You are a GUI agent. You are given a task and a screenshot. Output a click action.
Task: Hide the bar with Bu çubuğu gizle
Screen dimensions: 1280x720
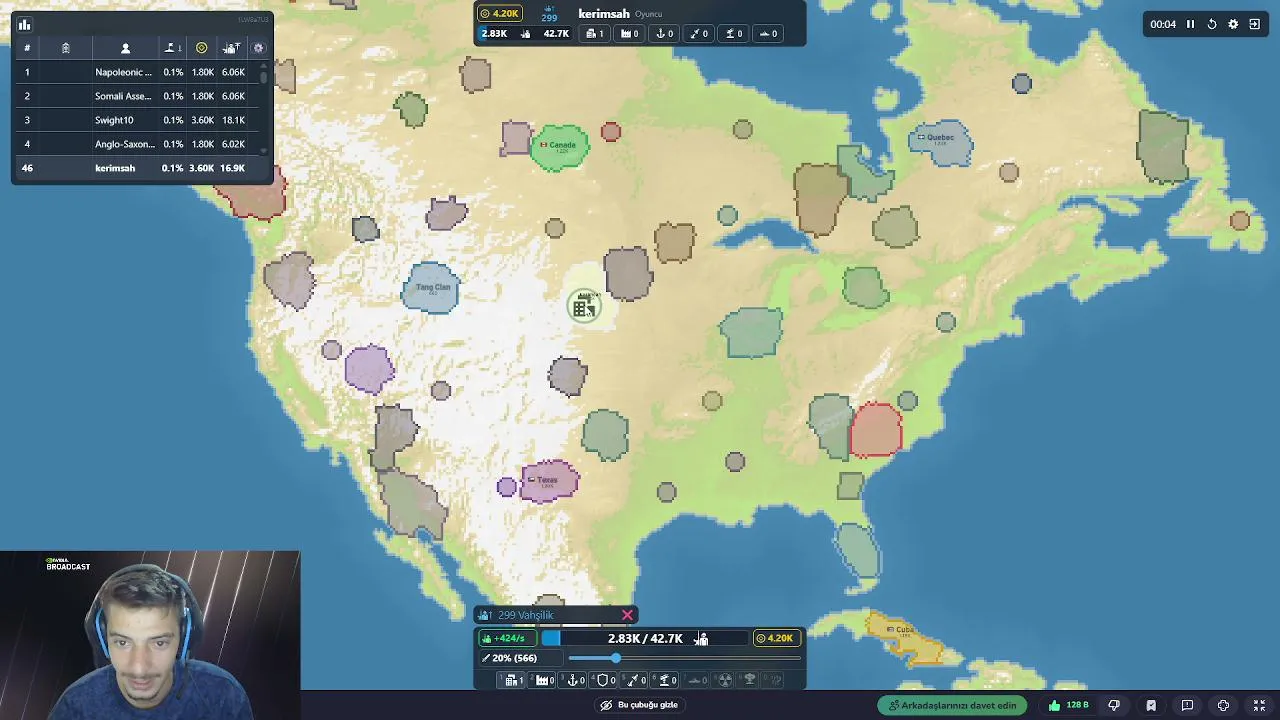638,705
